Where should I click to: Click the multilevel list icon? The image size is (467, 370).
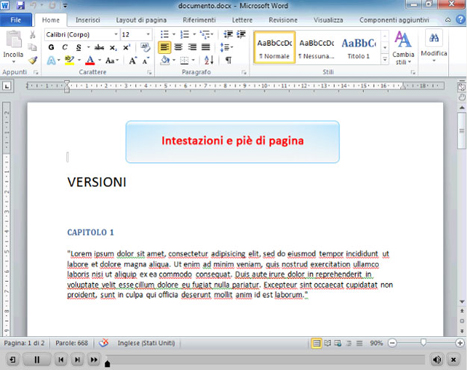coord(204,34)
